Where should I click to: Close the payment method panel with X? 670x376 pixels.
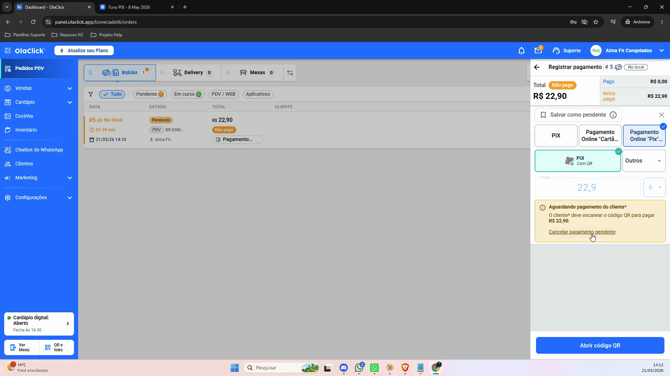[x=661, y=115]
